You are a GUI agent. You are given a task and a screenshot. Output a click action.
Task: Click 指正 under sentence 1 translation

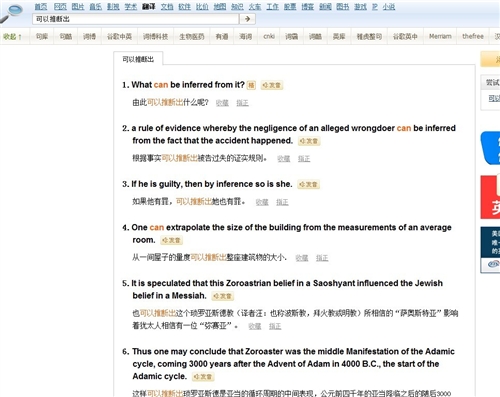[x=242, y=103]
